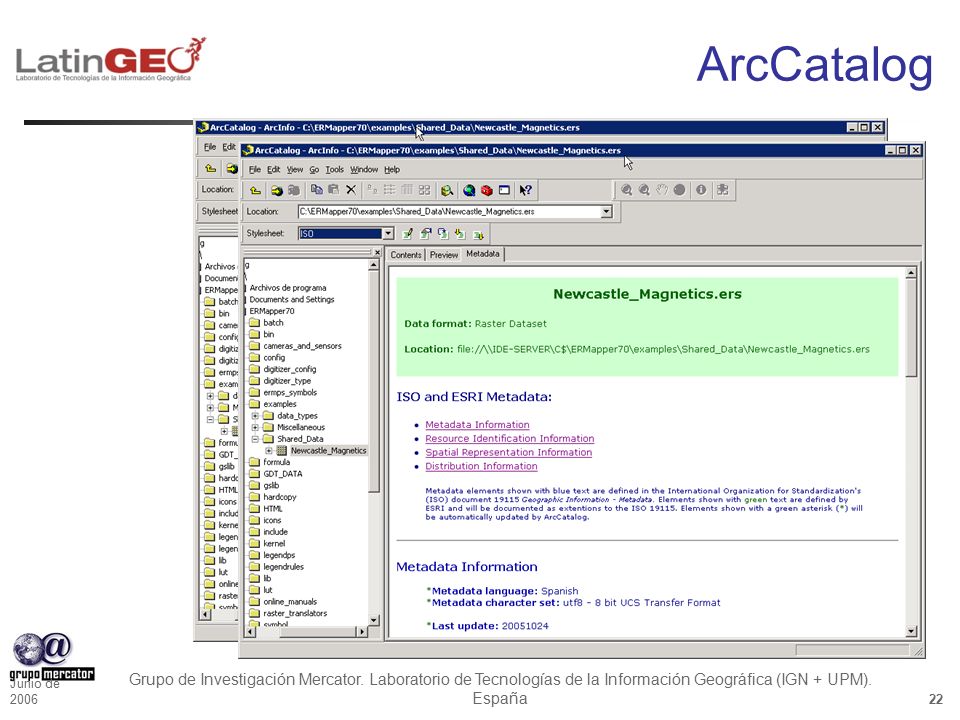Screen dimensions: 960x720
Task: Open the File menu in back window
Action: click(x=210, y=147)
